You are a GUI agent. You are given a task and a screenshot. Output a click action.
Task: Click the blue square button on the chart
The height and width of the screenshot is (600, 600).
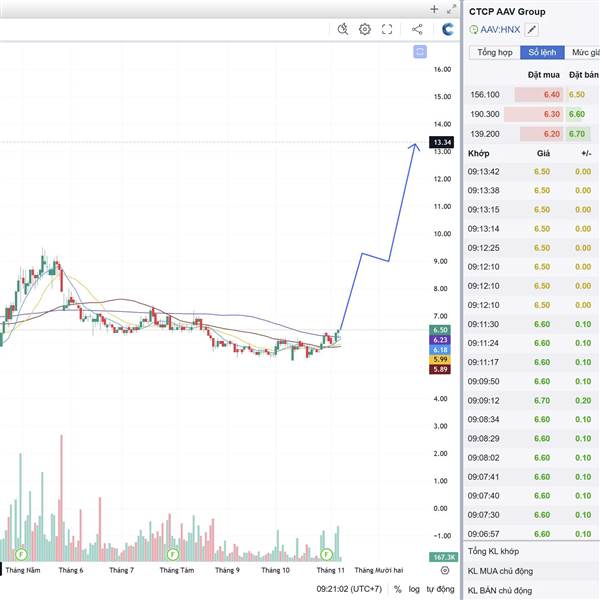pyautogui.click(x=420, y=52)
